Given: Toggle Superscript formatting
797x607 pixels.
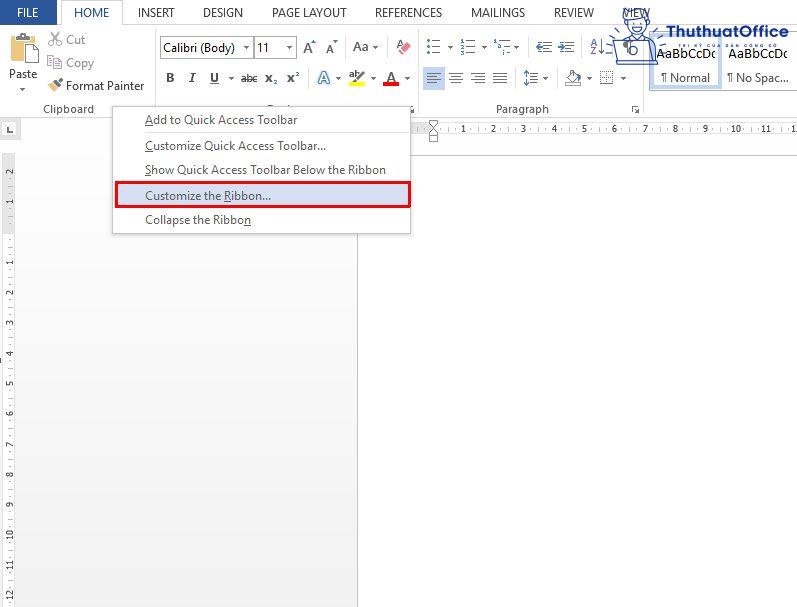Looking at the screenshot, I should click(x=293, y=78).
